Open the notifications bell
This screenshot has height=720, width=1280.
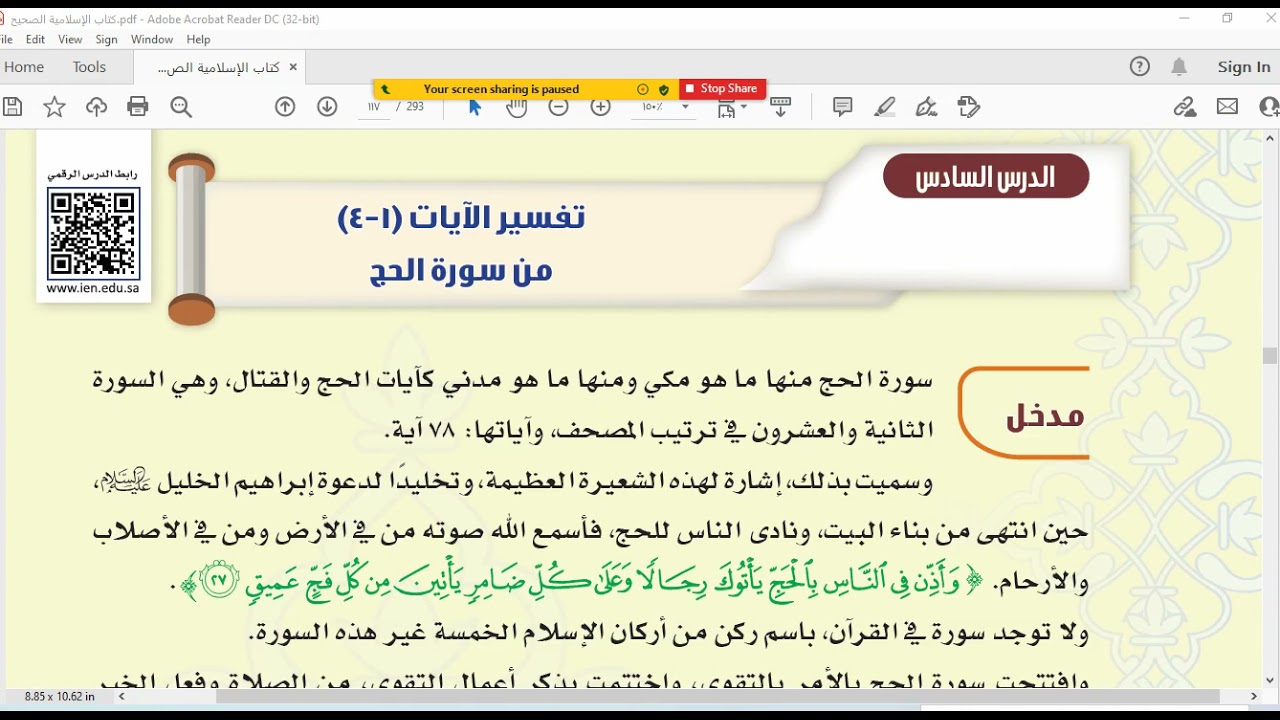click(1180, 67)
